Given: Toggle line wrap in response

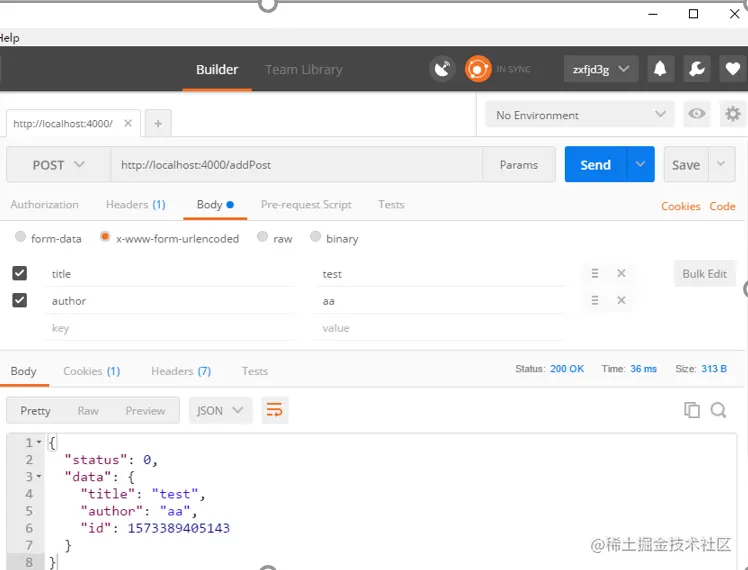Looking at the screenshot, I should coord(274,410).
